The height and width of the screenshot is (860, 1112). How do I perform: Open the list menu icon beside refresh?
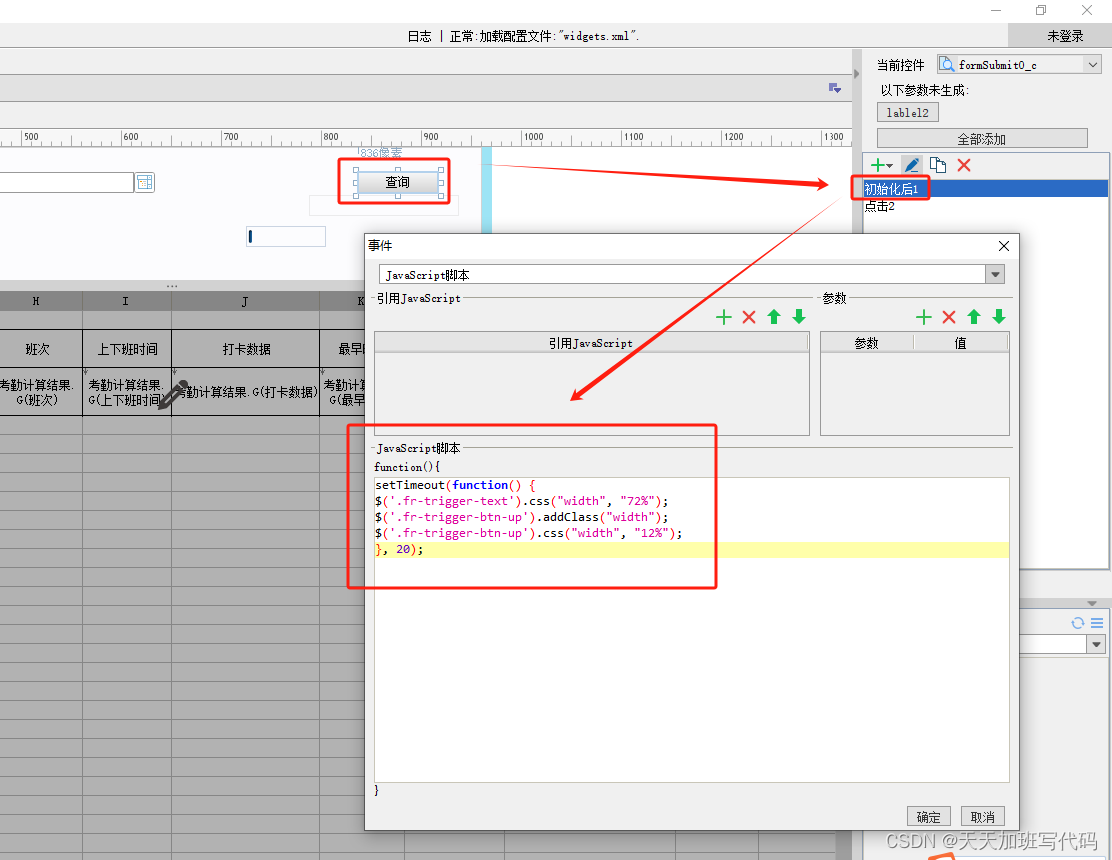[x=1097, y=623]
